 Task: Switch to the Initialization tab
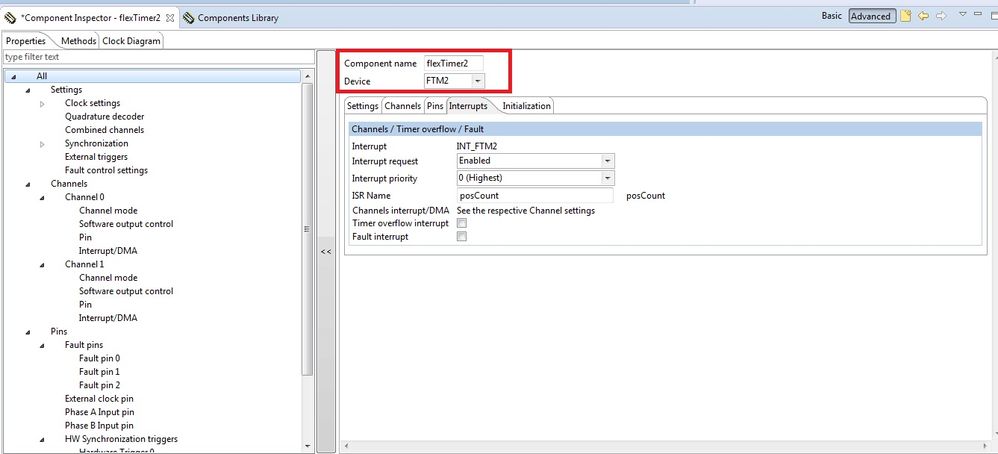526,106
